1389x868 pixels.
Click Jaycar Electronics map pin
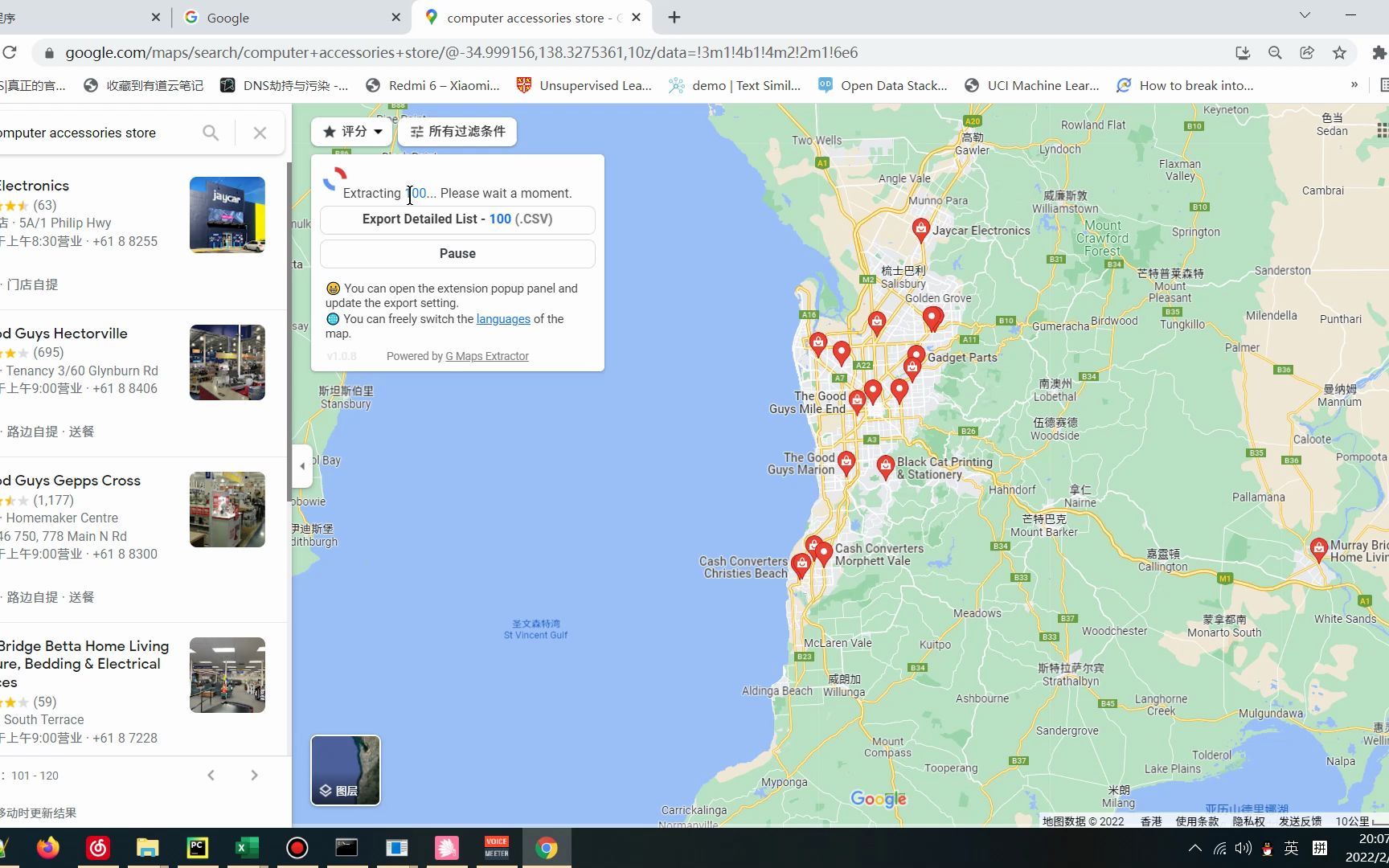click(x=921, y=230)
